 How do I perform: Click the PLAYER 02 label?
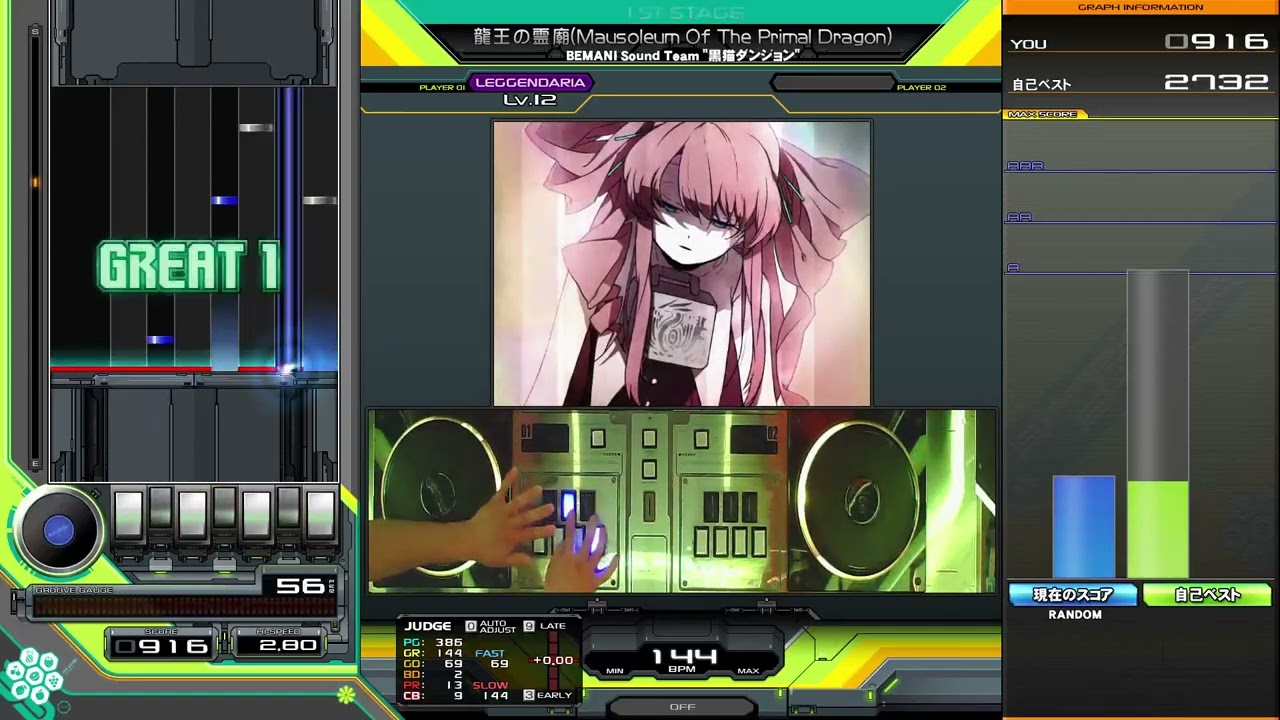point(921,88)
